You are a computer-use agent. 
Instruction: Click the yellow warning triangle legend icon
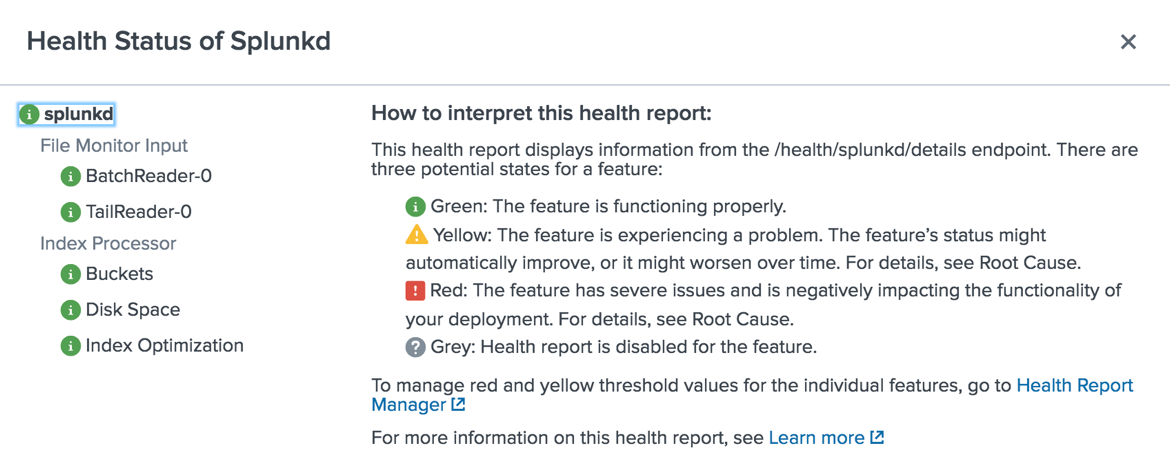(x=414, y=236)
